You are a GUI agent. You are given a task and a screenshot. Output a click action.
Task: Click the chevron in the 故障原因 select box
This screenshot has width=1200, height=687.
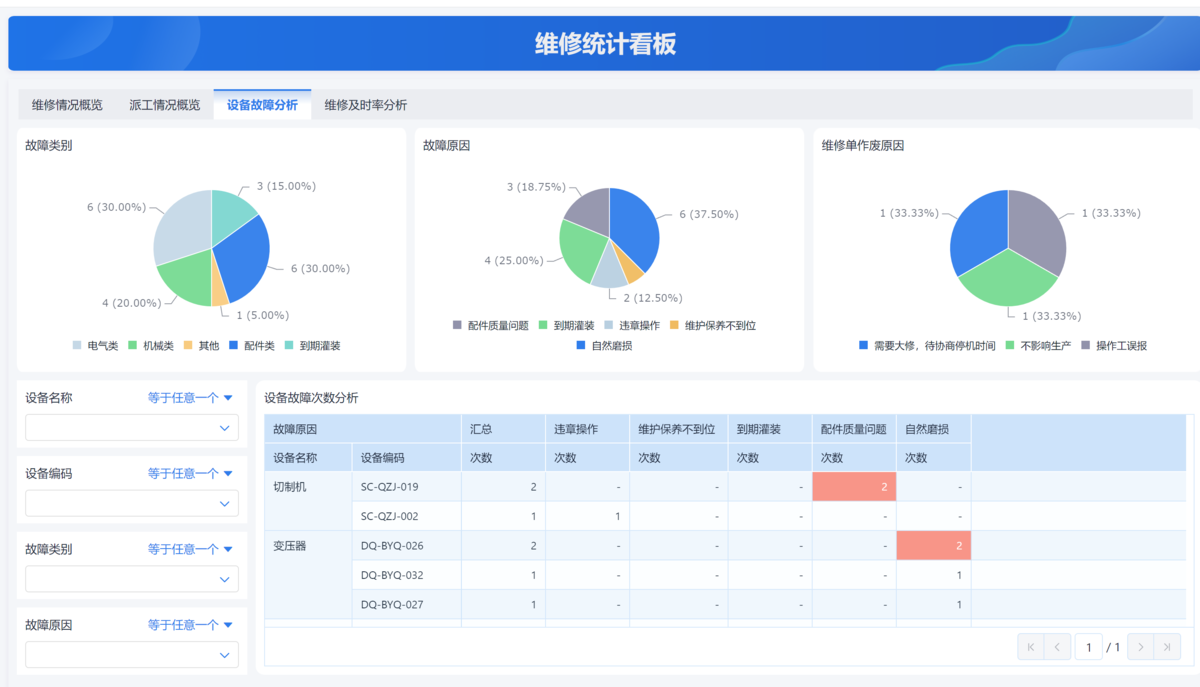click(225, 655)
